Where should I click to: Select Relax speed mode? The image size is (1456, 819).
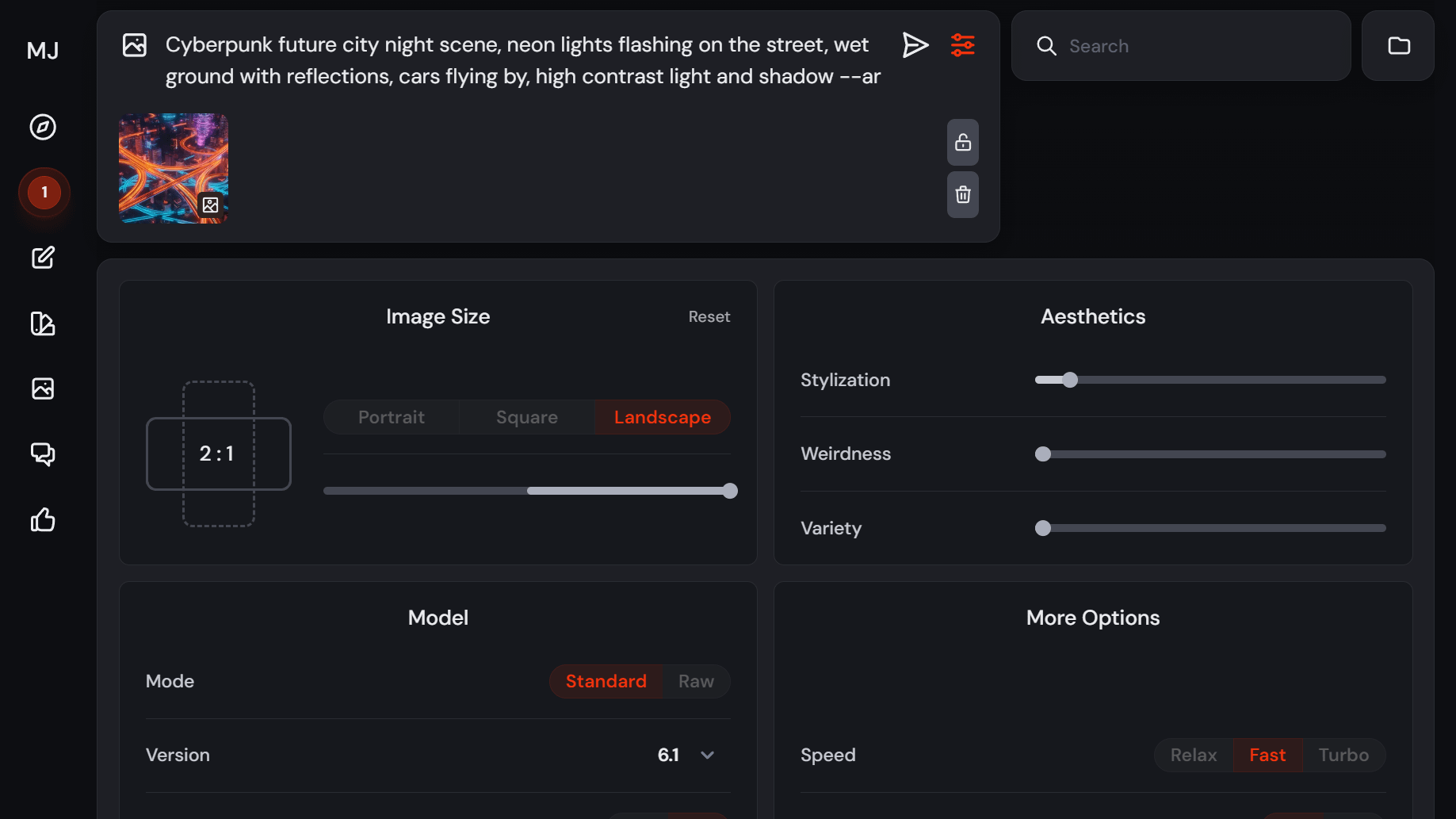(x=1194, y=755)
